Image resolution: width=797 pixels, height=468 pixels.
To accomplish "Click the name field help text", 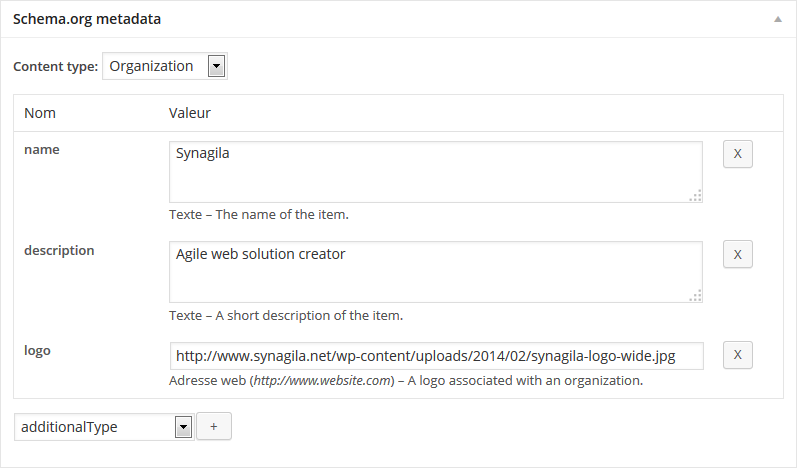I will coord(259,215).
